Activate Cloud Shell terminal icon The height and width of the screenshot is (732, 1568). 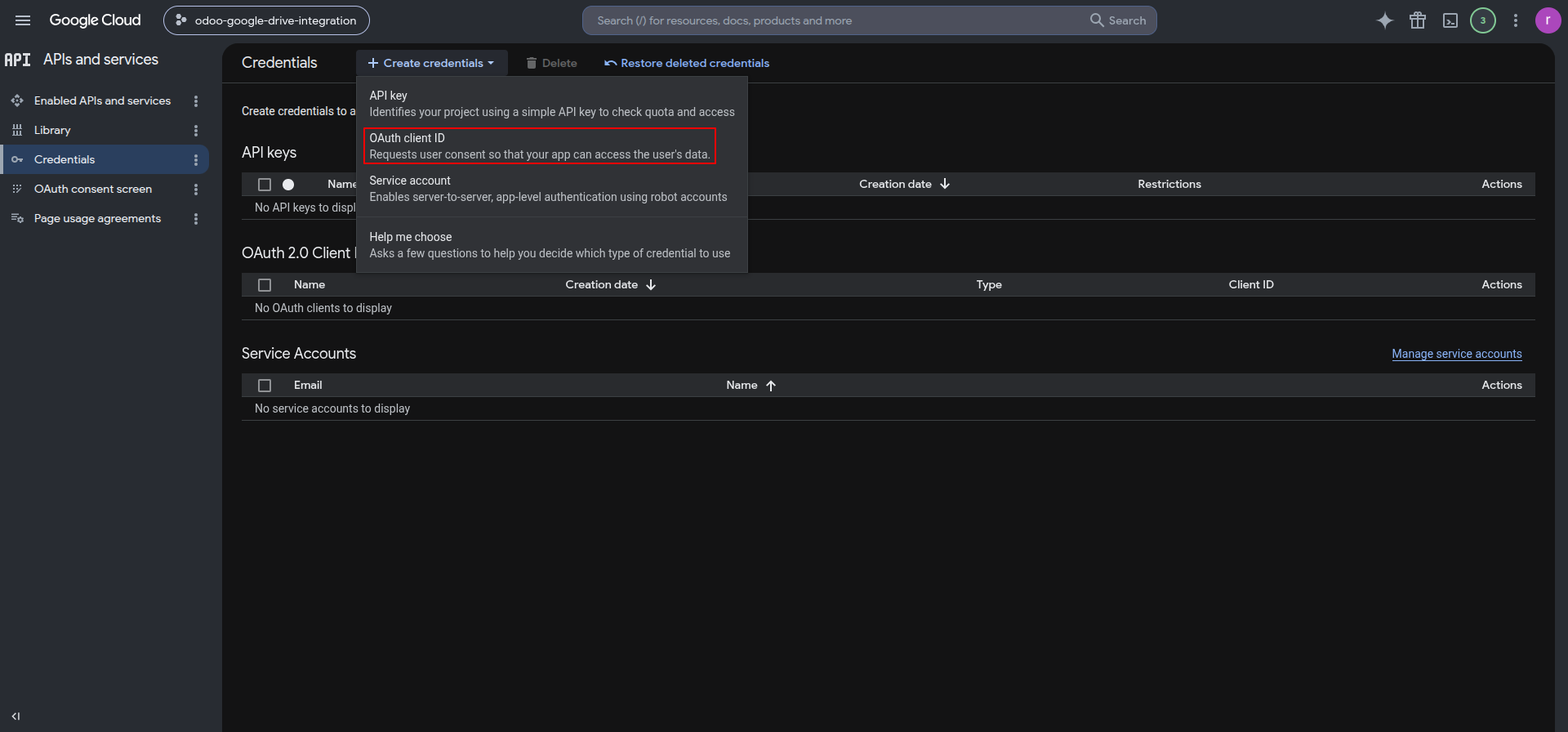pos(1450,20)
